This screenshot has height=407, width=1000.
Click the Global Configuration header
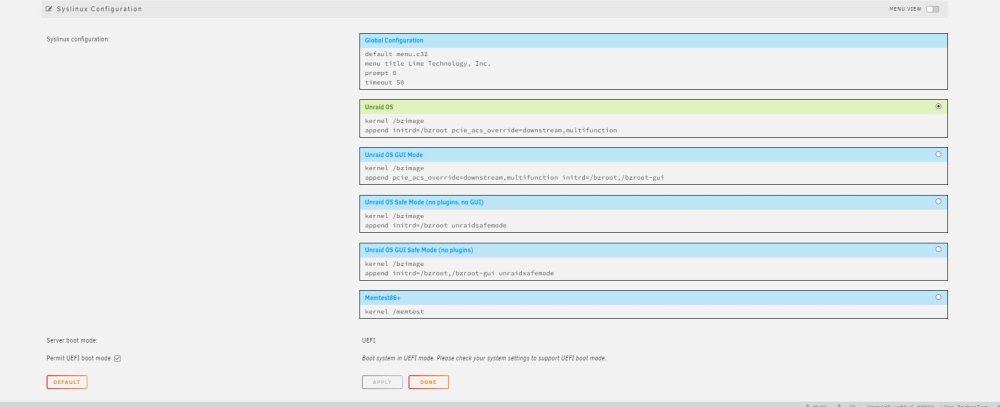point(393,40)
